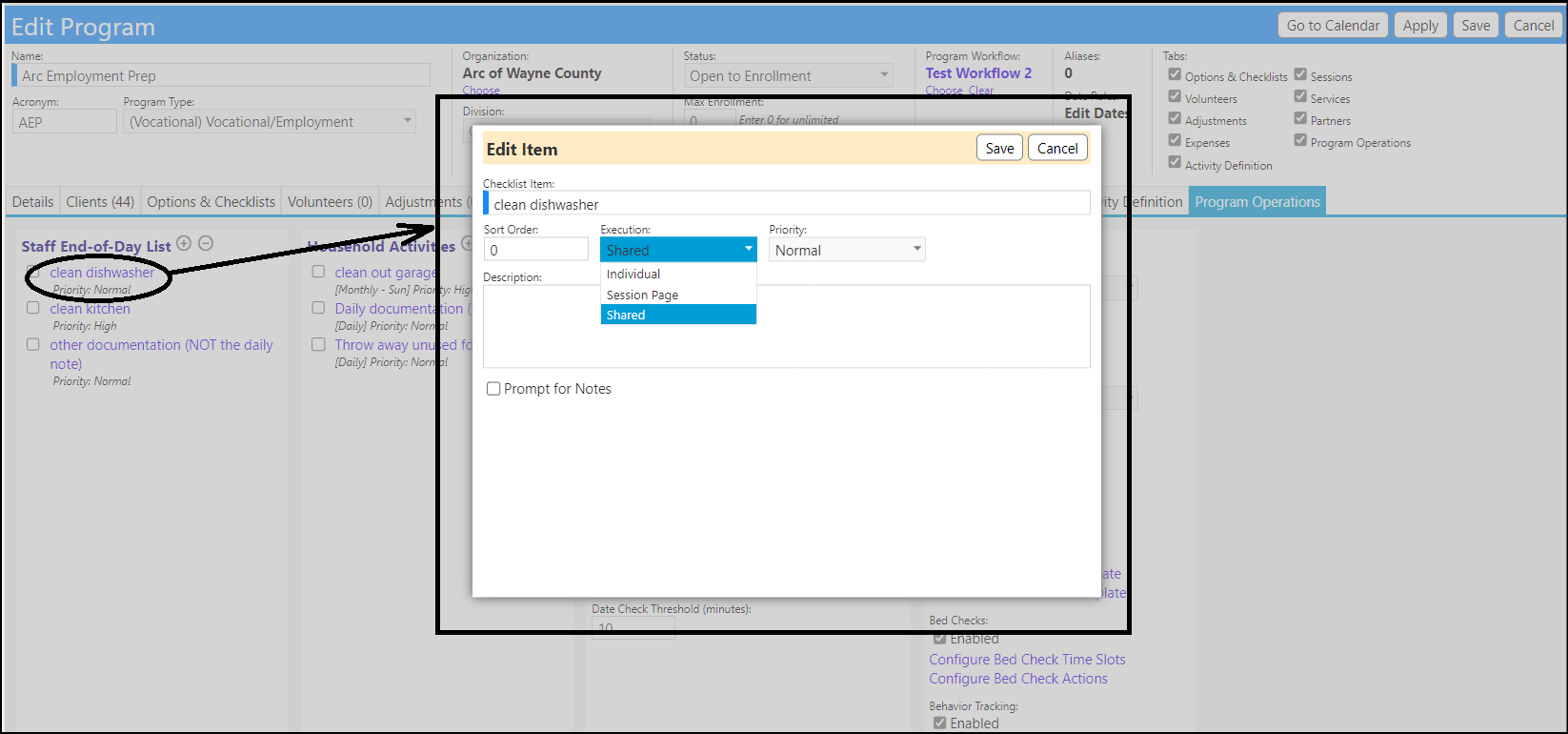
Task: Open the Volunteers (0) tab
Action: 330,201
